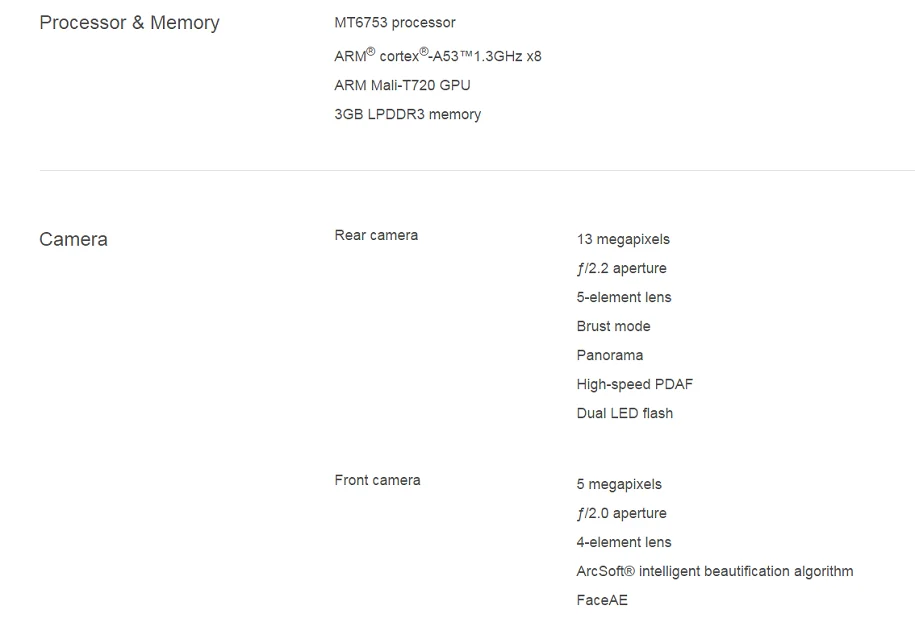Click the Dual LED flash entry
This screenshot has height=639, width=915.
click(x=625, y=413)
